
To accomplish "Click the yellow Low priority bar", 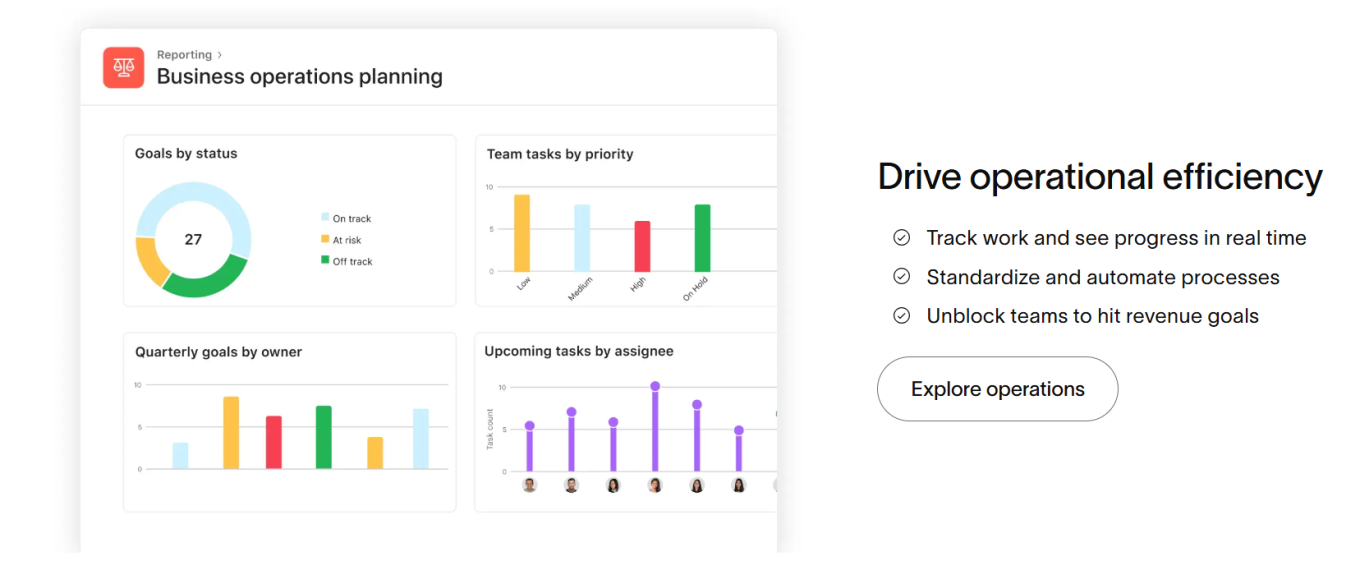I will (522, 233).
